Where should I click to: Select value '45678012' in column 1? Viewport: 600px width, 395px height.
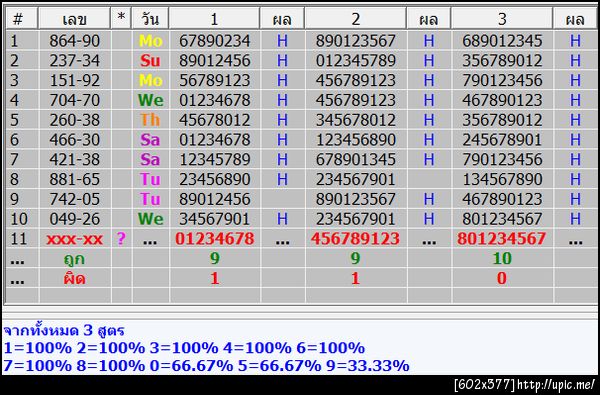click(x=215, y=120)
